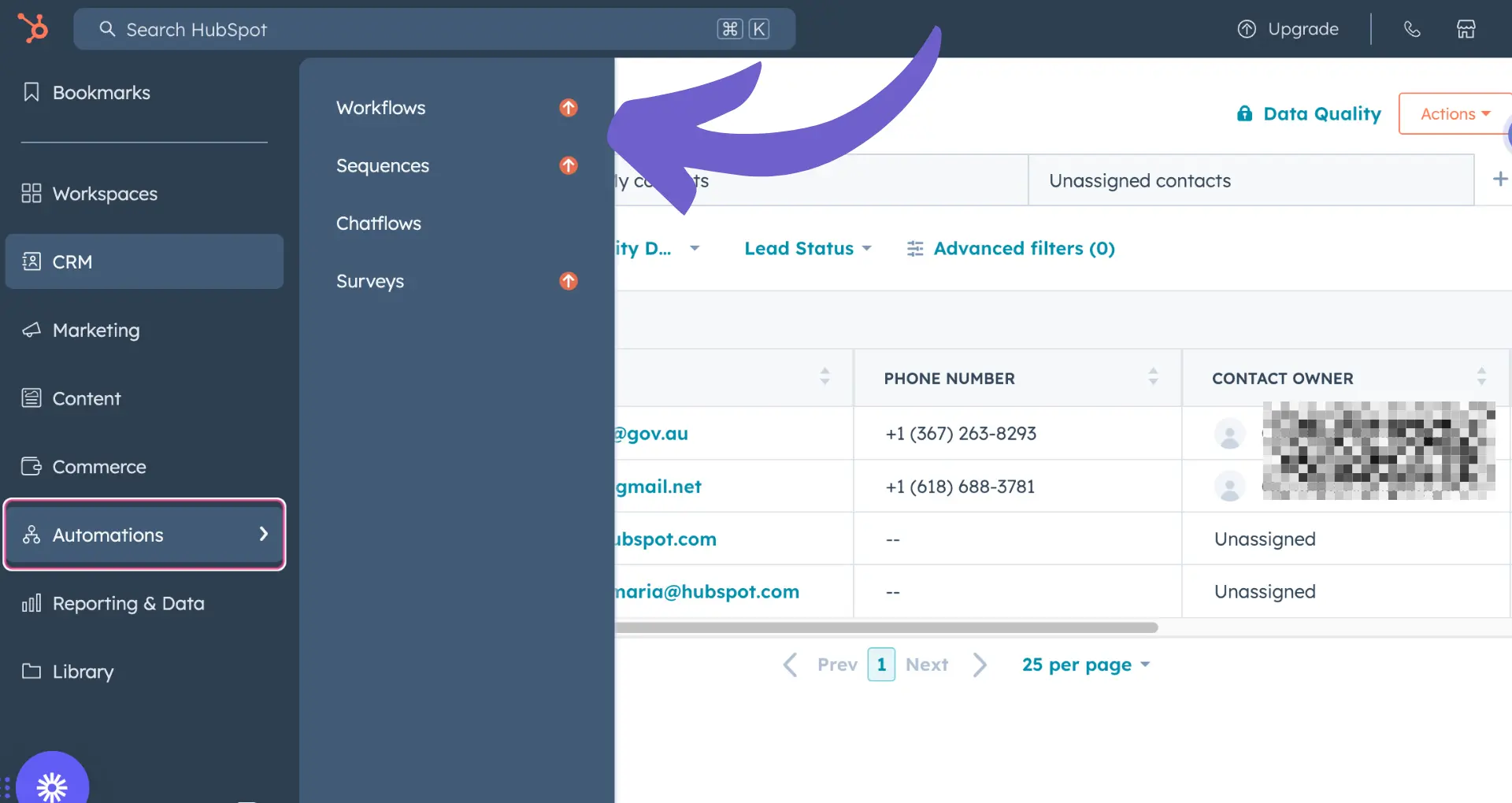The image size is (1512, 803).
Task: Click the search magnifier icon
Action: (x=107, y=29)
